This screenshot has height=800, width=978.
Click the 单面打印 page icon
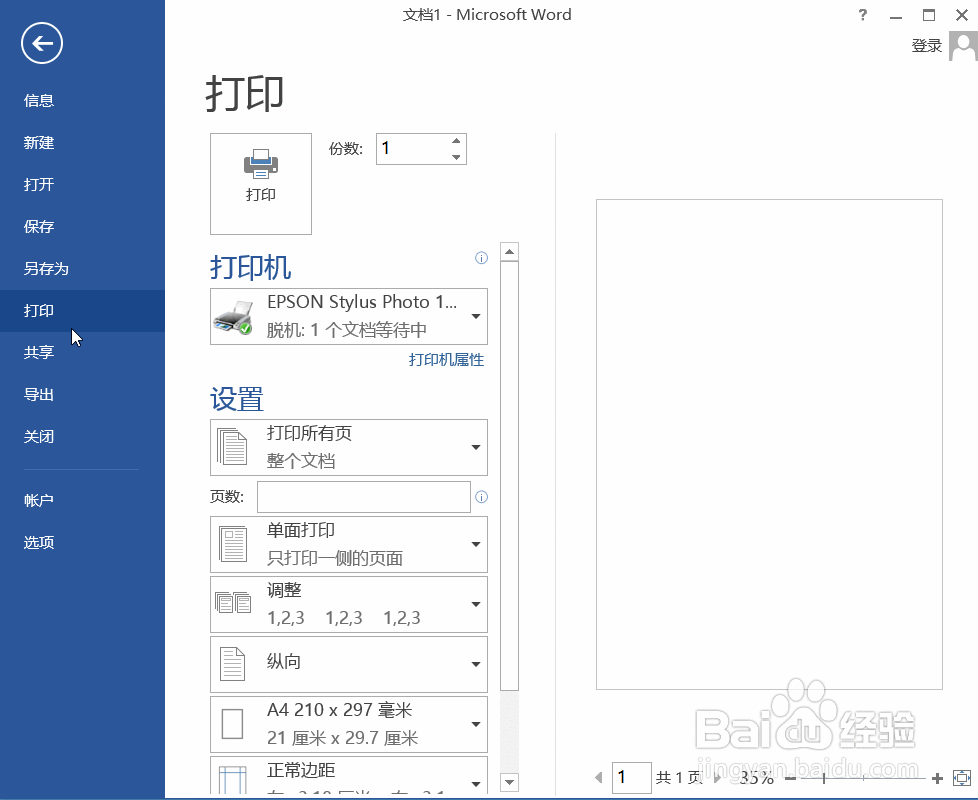coord(234,544)
